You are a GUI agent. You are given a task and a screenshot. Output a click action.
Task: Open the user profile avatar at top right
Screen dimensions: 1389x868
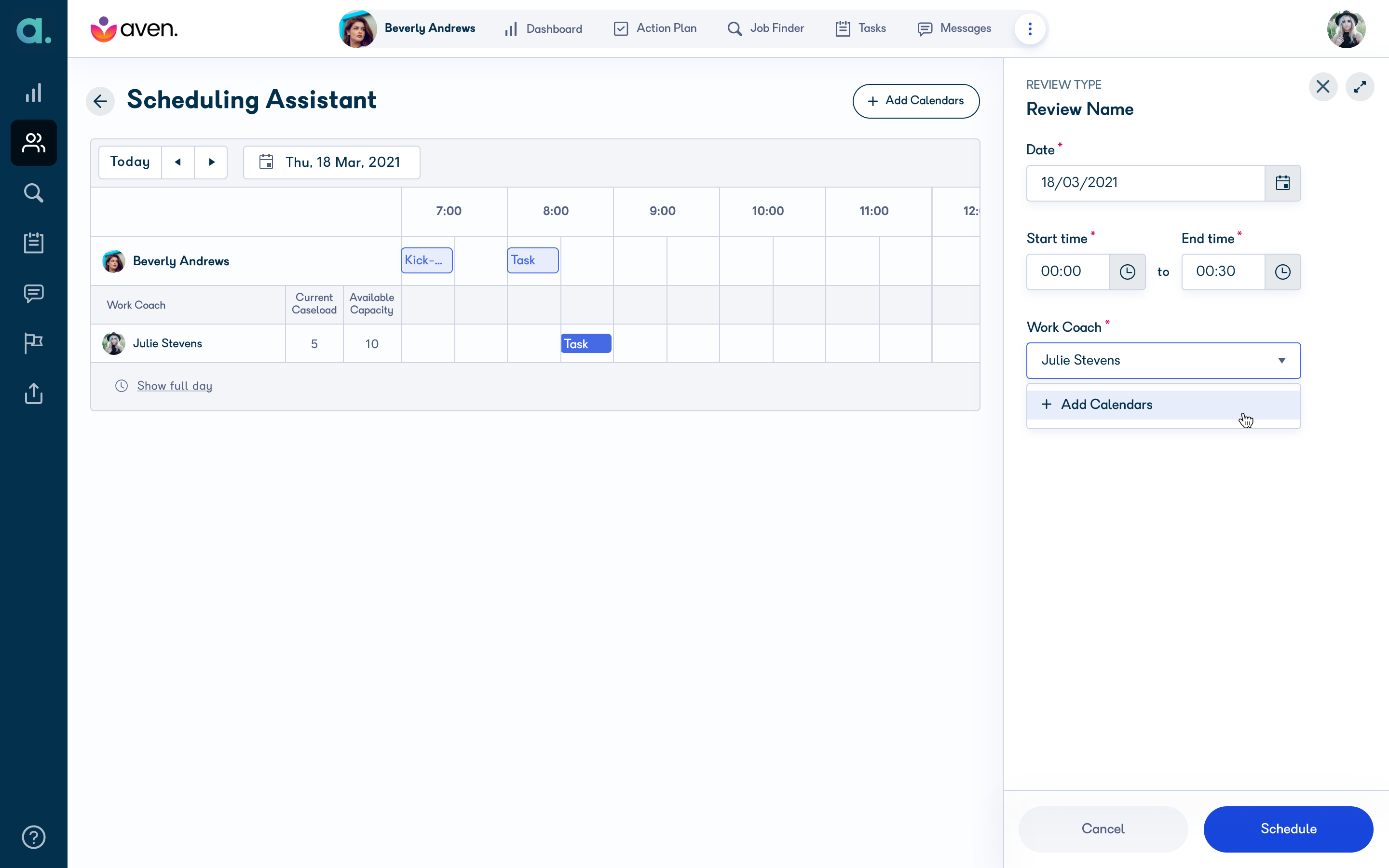pyautogui.click(x=1346, y=29)
